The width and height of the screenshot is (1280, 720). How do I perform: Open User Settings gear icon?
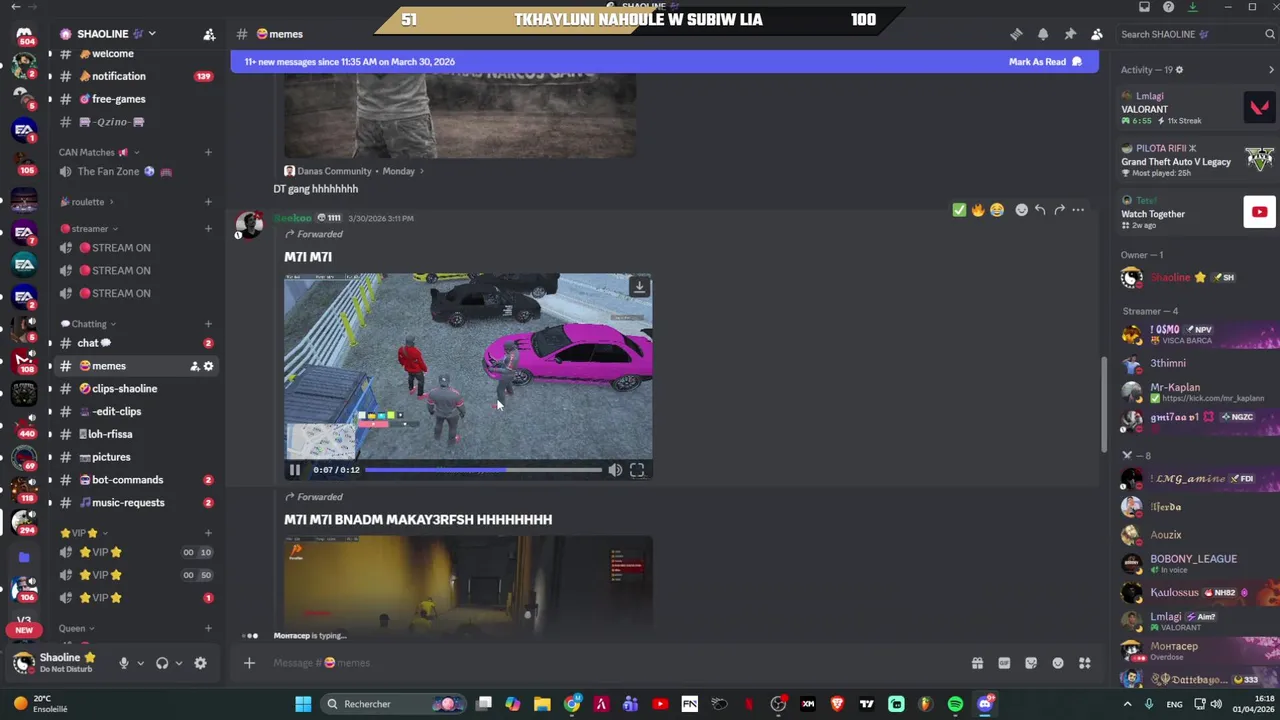point(200,663)
